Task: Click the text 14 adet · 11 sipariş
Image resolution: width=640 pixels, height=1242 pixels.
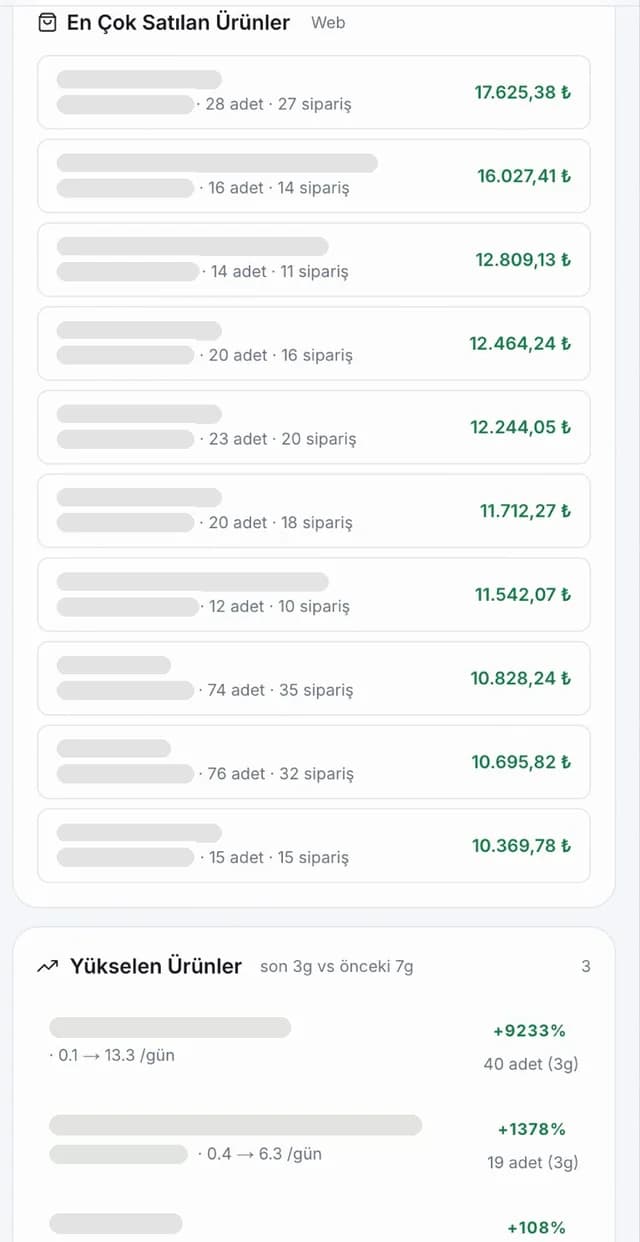Action: click(x=280, y=271)
